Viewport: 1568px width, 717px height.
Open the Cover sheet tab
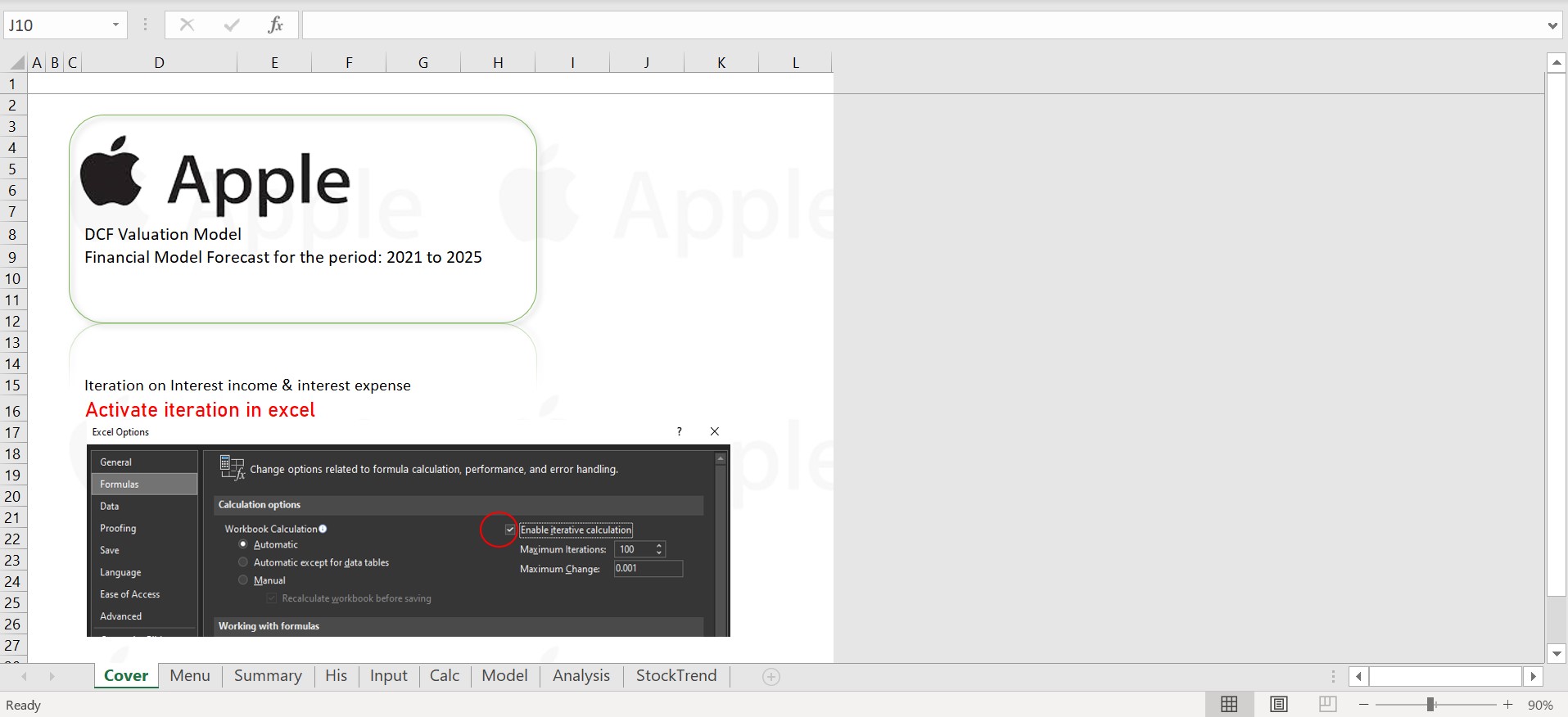126,676
